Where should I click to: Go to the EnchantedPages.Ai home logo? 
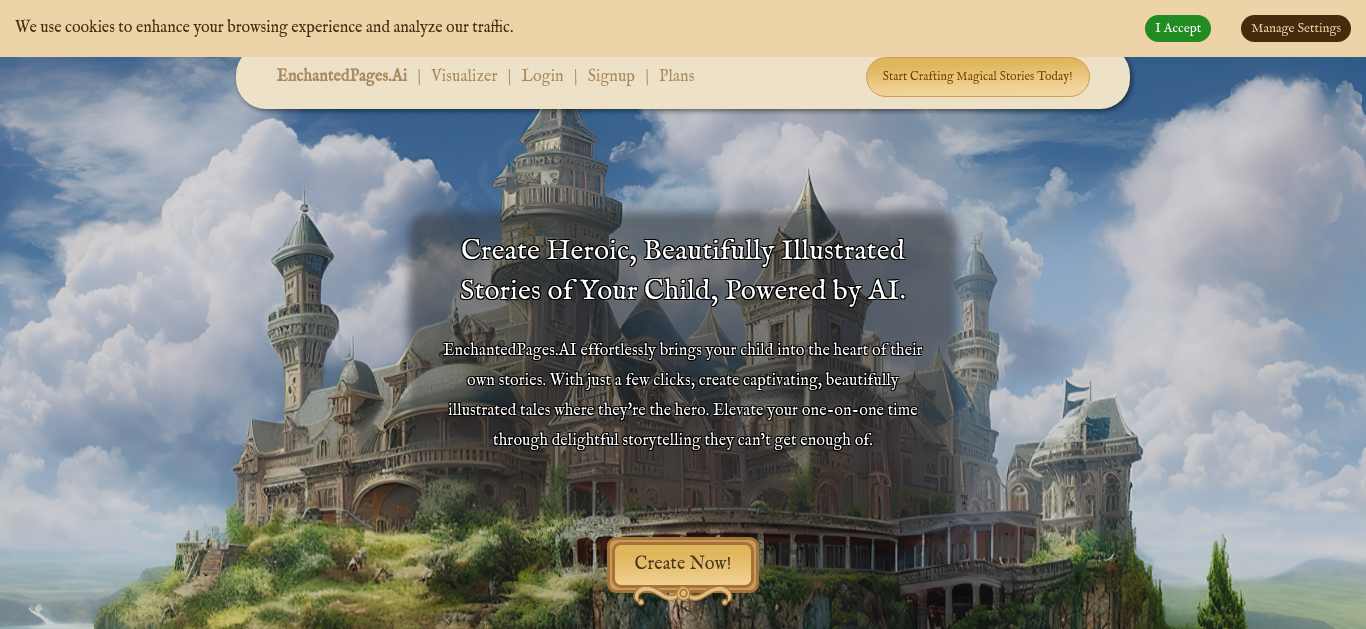point(342,76)
